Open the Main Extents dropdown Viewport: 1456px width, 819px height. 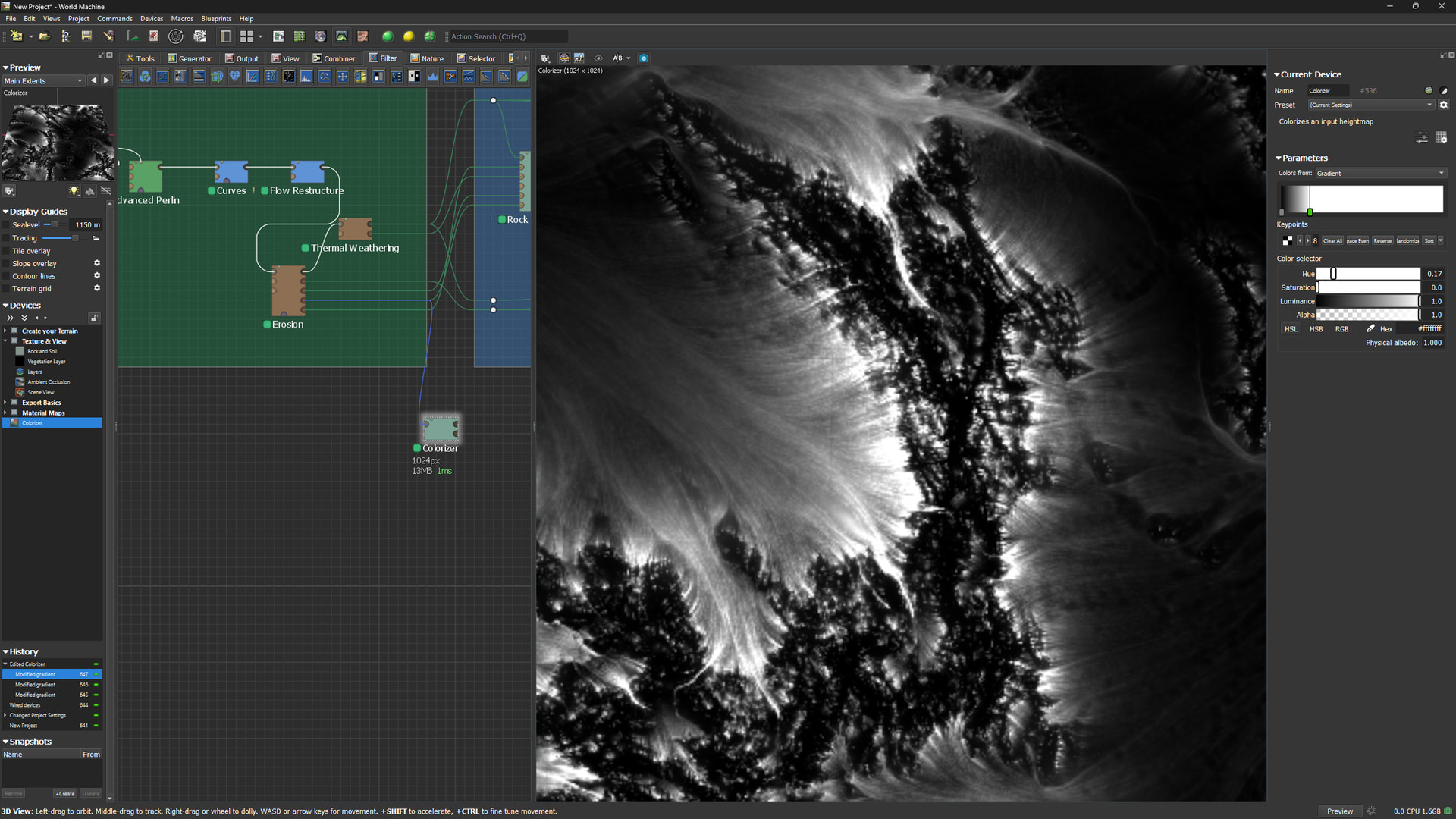point(43,81)
